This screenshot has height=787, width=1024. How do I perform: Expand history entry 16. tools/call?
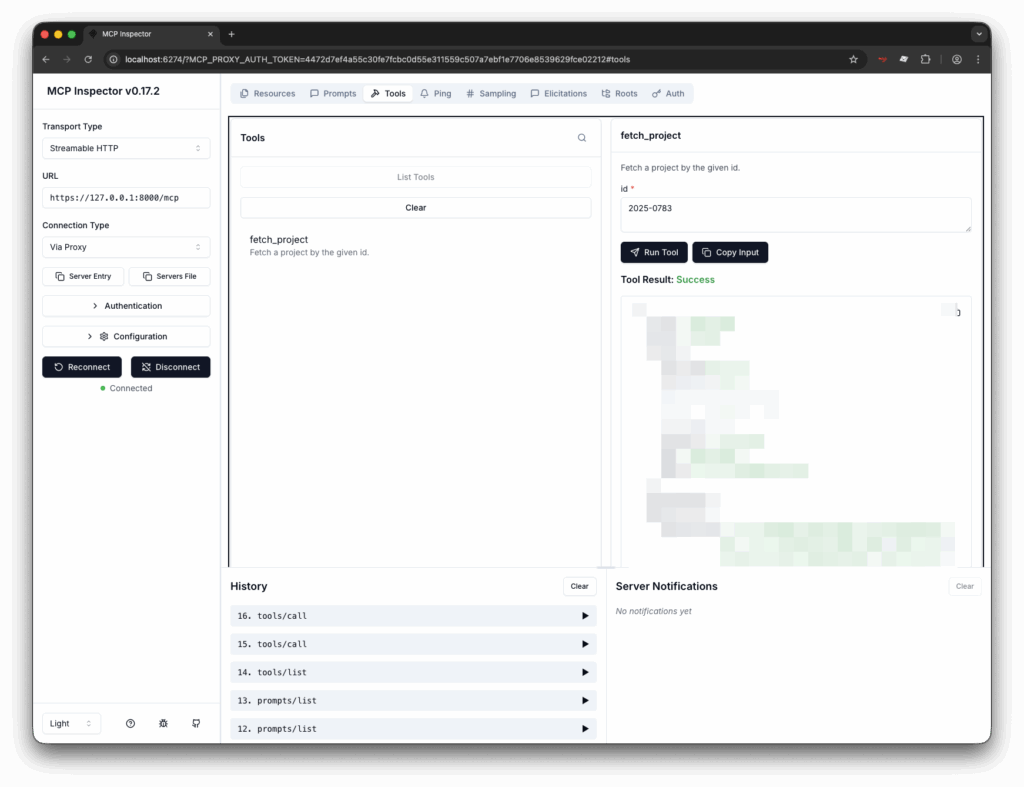[413, 616]
